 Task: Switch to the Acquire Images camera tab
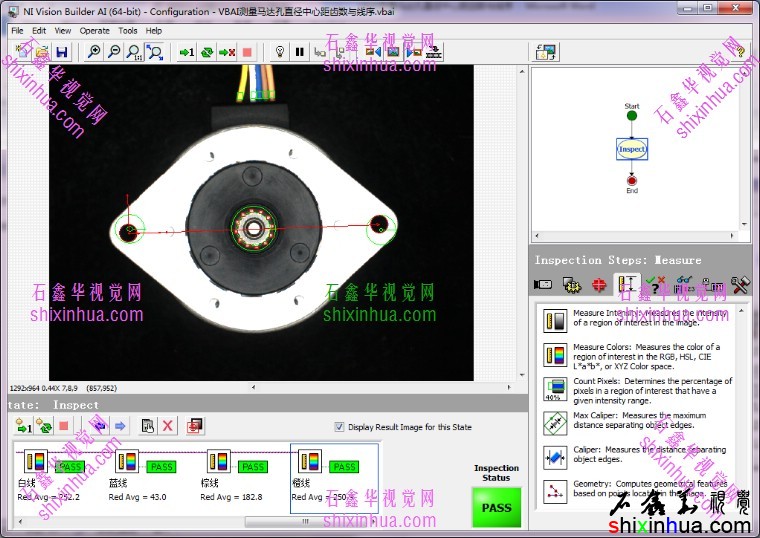(545, 286)
